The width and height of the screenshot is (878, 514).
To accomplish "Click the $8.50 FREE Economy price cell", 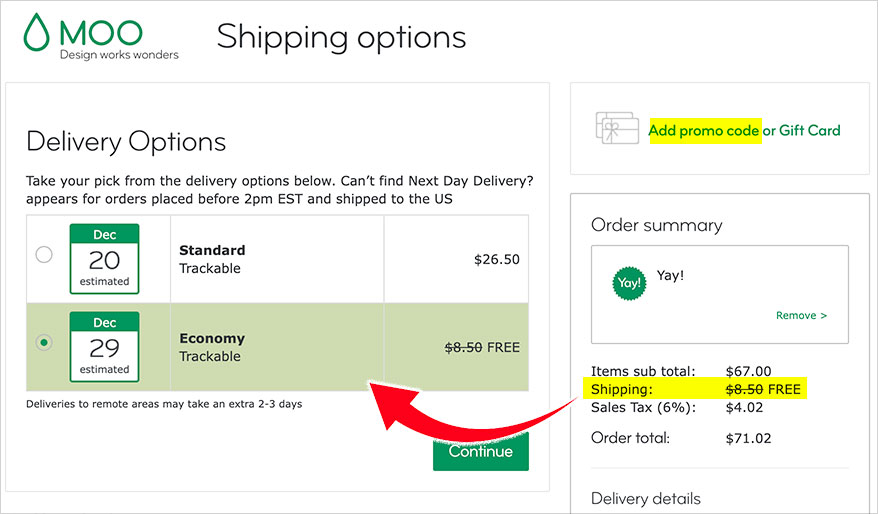I will (456, 347).
